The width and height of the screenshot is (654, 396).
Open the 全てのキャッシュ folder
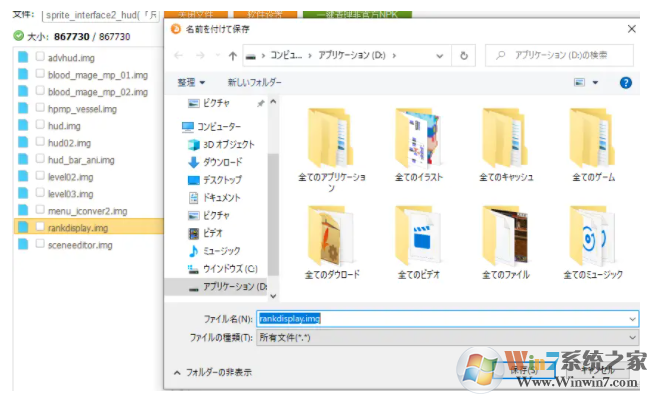click(x=506, y=145)
